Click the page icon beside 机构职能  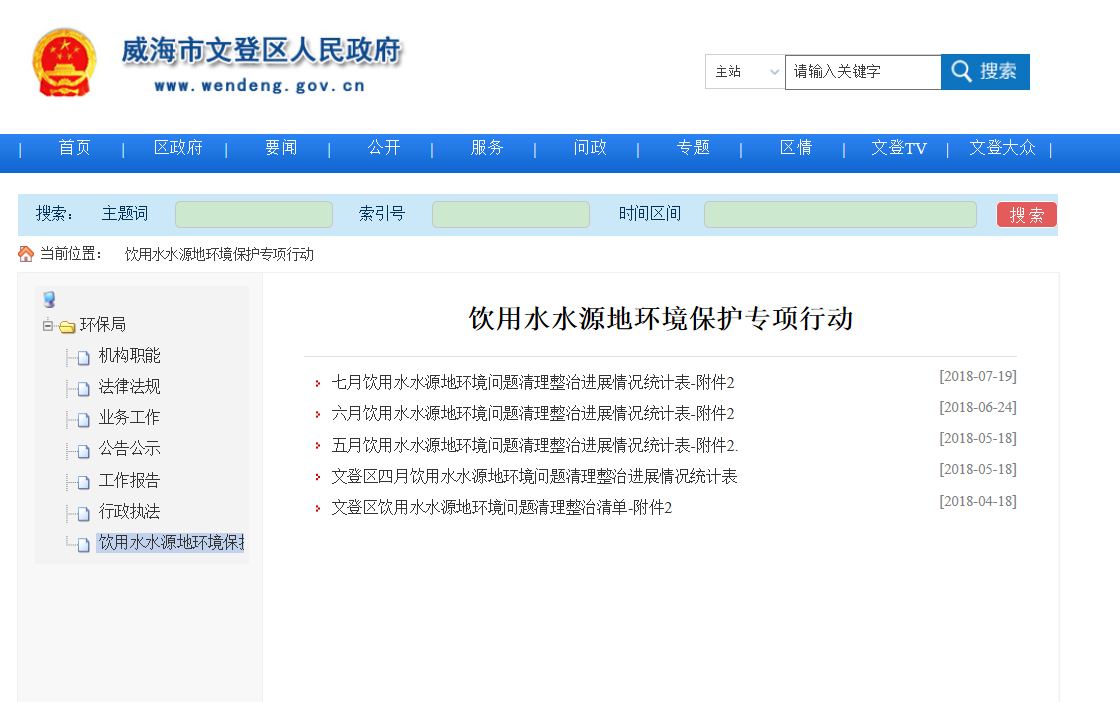point(84,357)
